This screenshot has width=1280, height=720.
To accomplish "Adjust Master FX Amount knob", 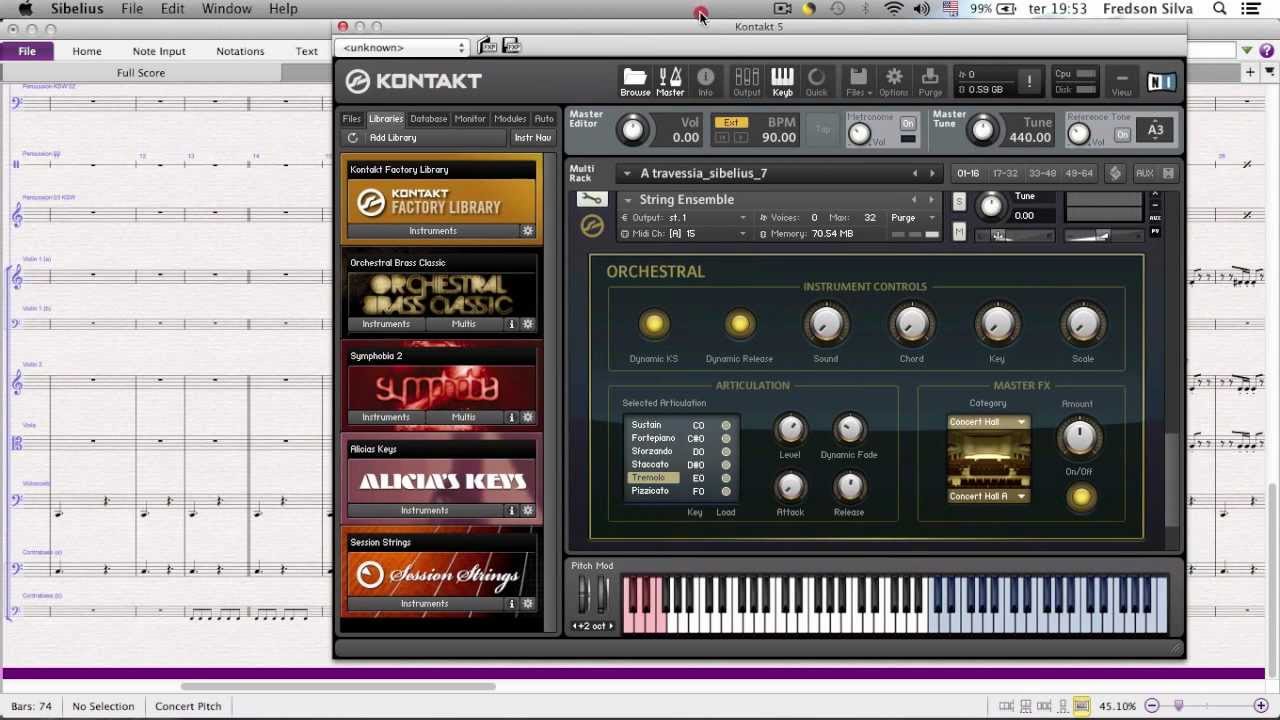I will pos(1078,436).
